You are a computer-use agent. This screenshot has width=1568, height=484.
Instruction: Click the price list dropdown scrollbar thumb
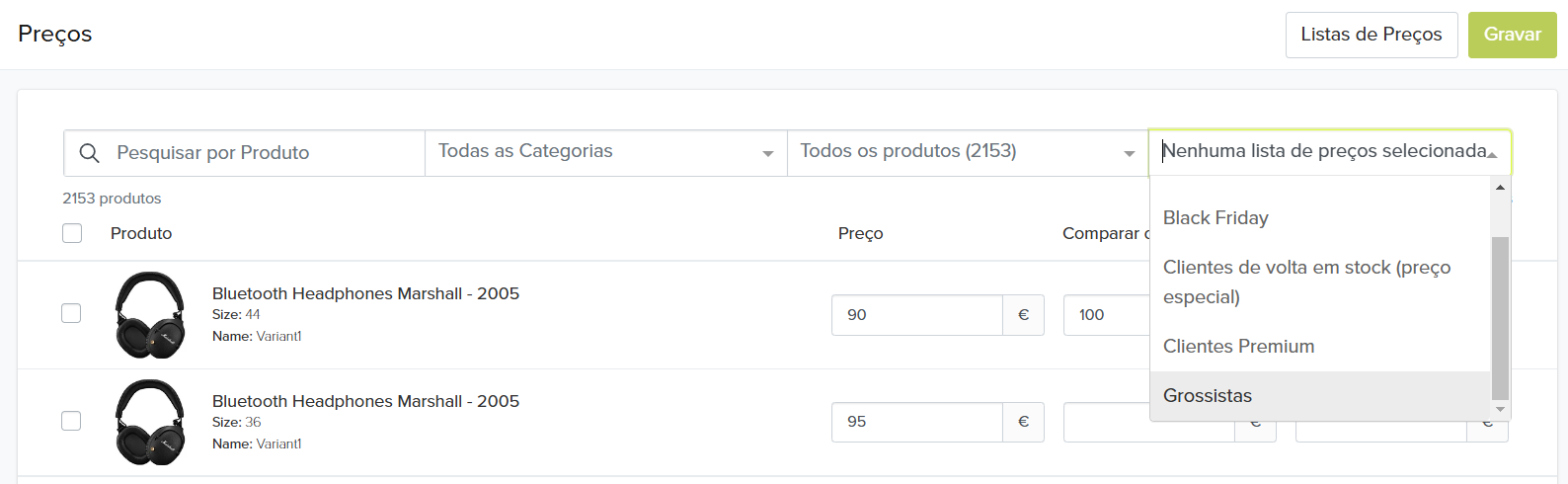coord(1501,316)
